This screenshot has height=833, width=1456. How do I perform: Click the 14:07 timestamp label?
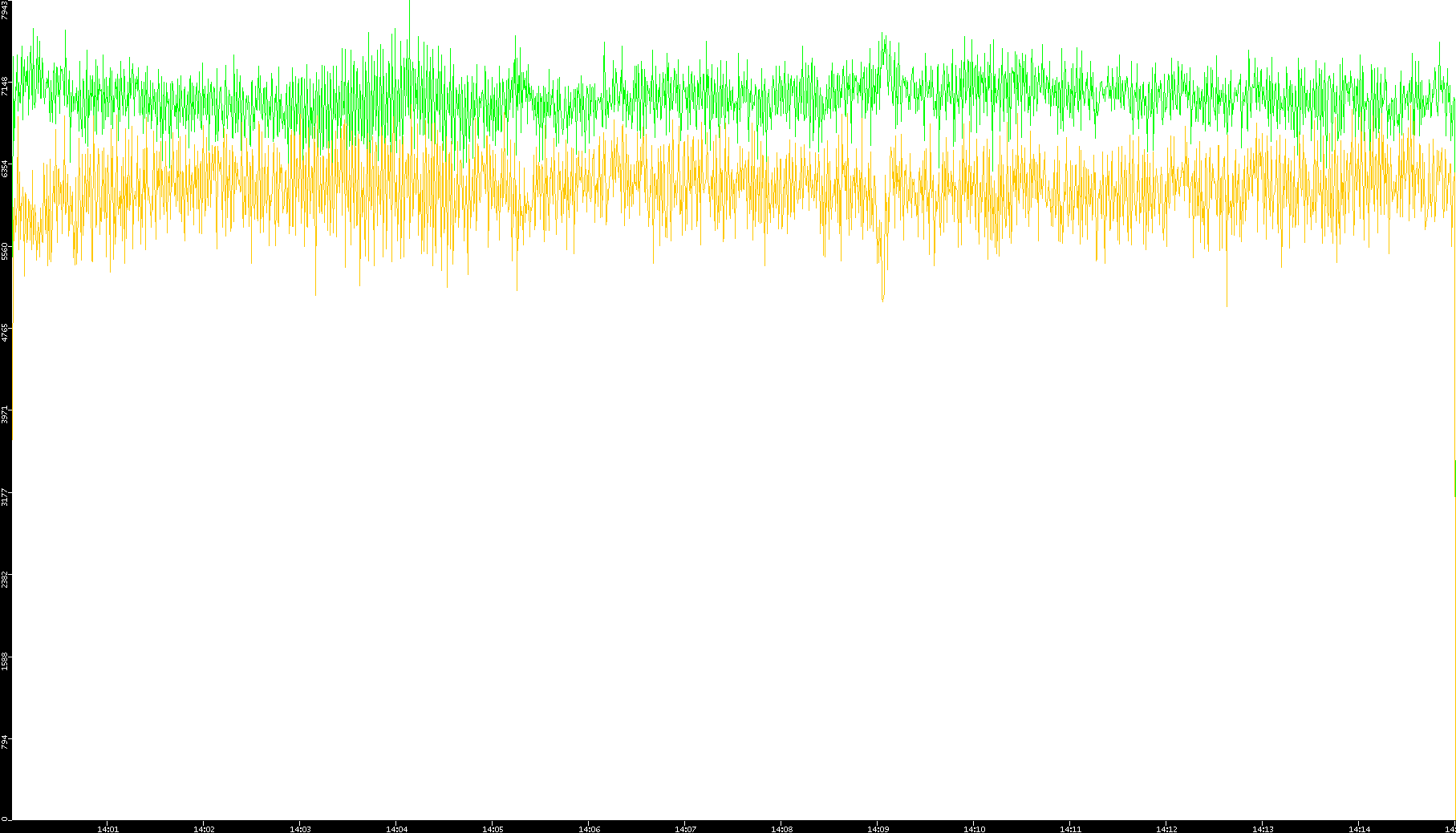pyautogui.click(x=685, y=829)
